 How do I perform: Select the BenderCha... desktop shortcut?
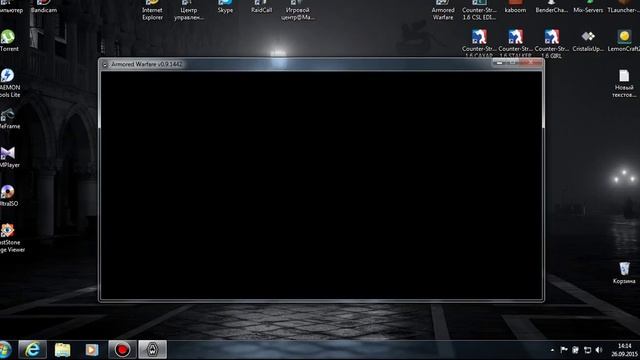click(551, 7)
